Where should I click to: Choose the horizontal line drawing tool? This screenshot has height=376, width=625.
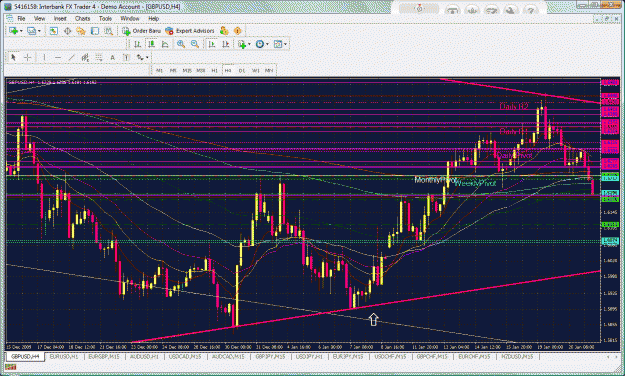pos(58,58)
